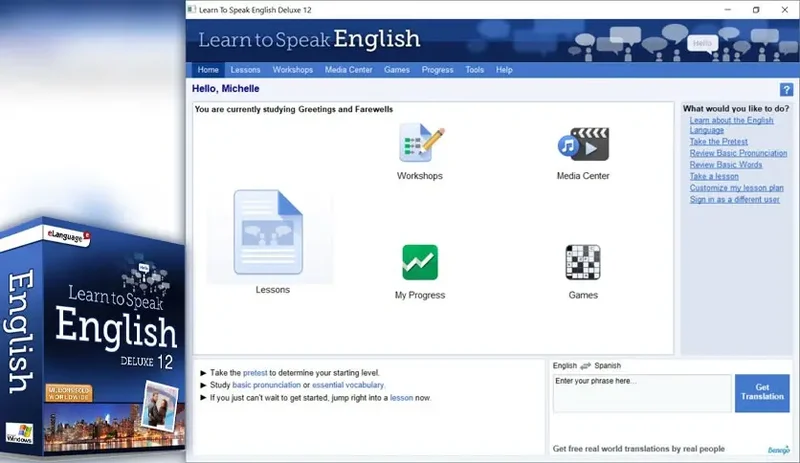Click the Enter your phrase here field

click(x=642, y=393)
